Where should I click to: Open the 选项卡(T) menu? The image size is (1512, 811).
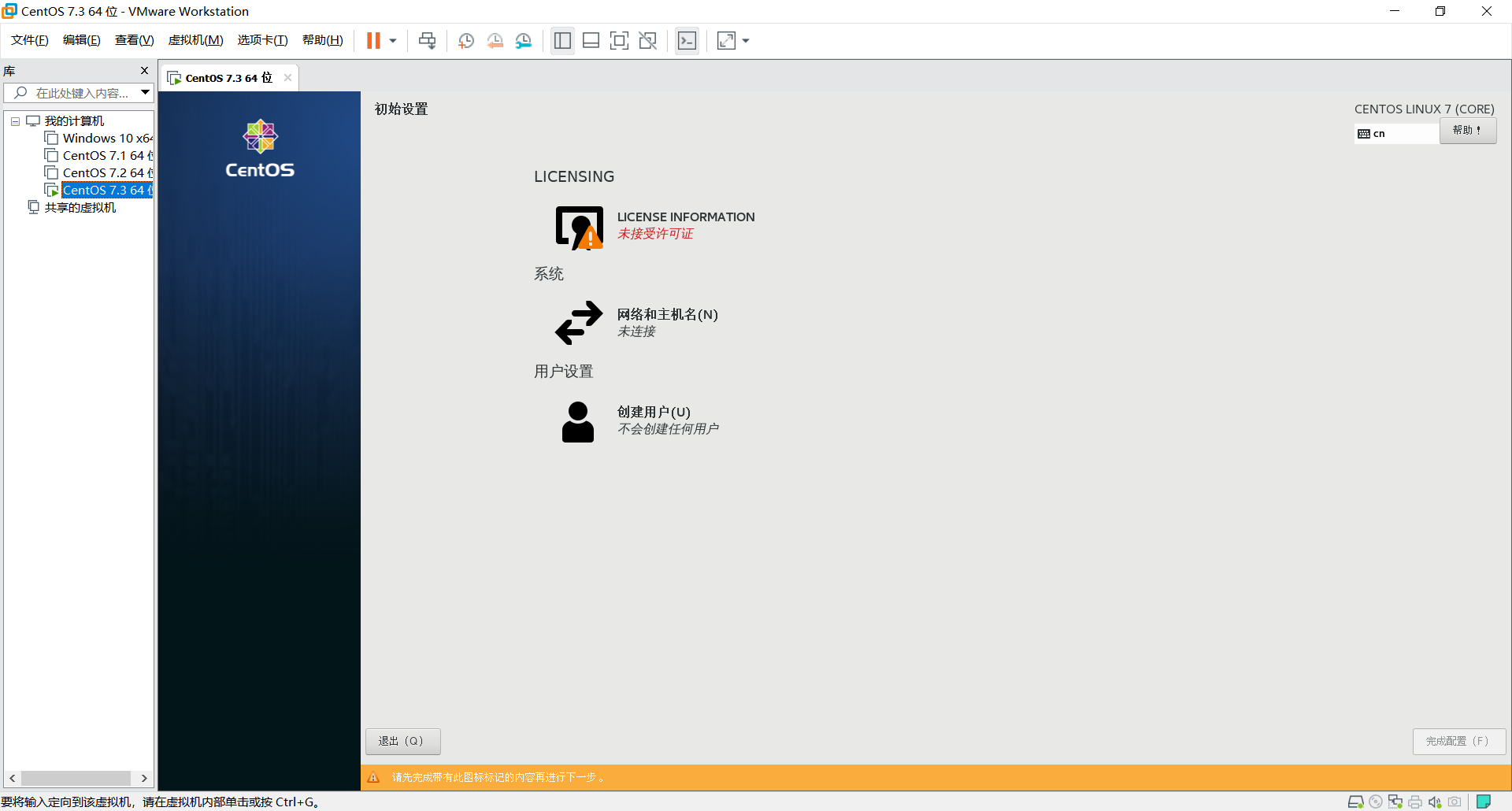click(262, 40)
